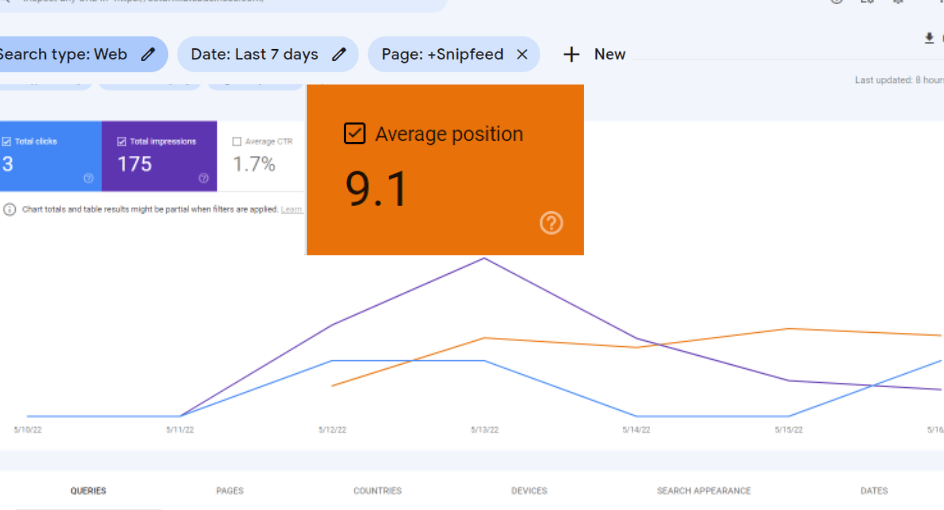Enable the Average CTR checkbox
The height and width of the screenshot is (510, 944).
point(237,141)
